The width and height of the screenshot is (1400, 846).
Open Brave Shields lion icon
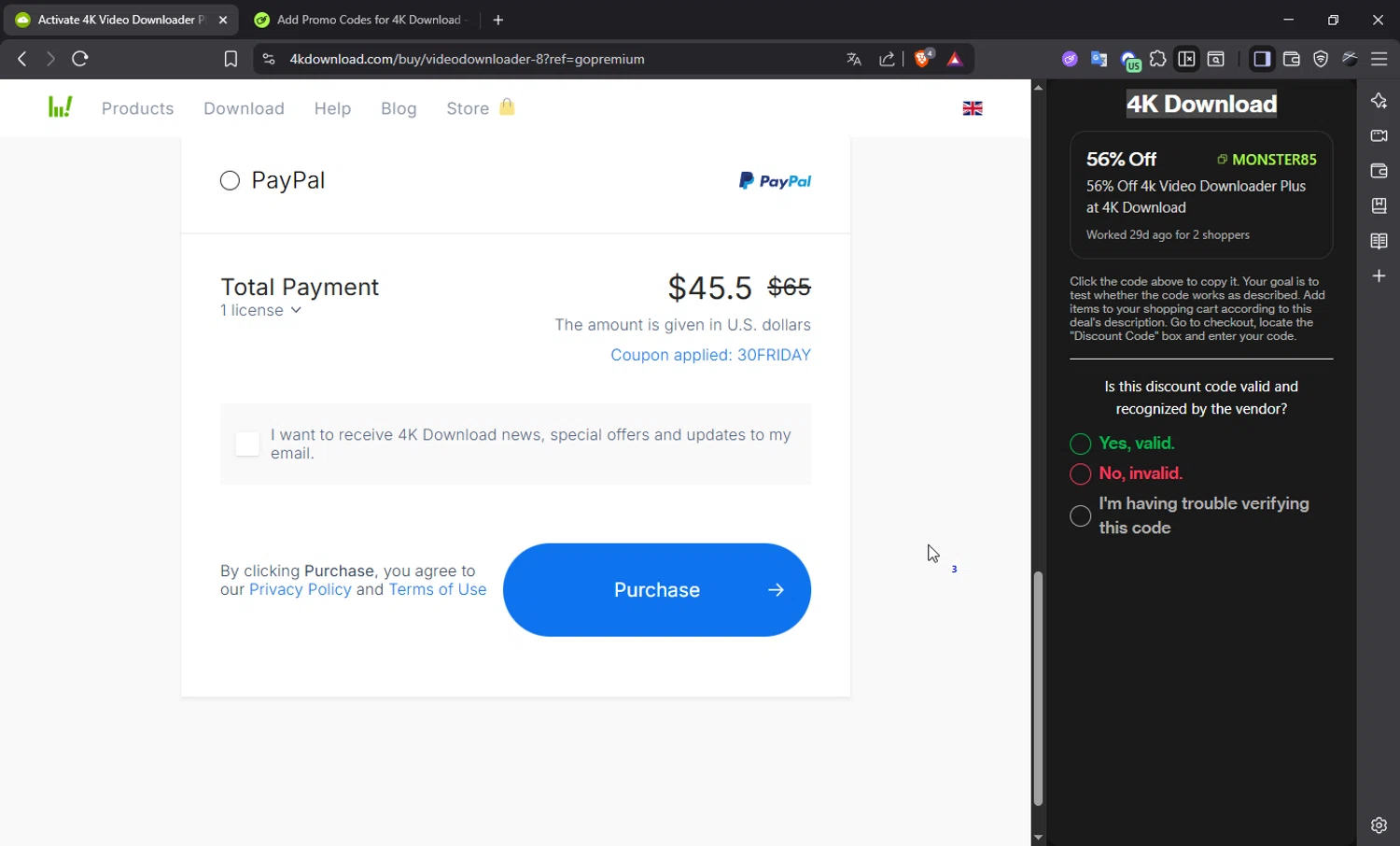pyautogui.click(x=923, y=58)
